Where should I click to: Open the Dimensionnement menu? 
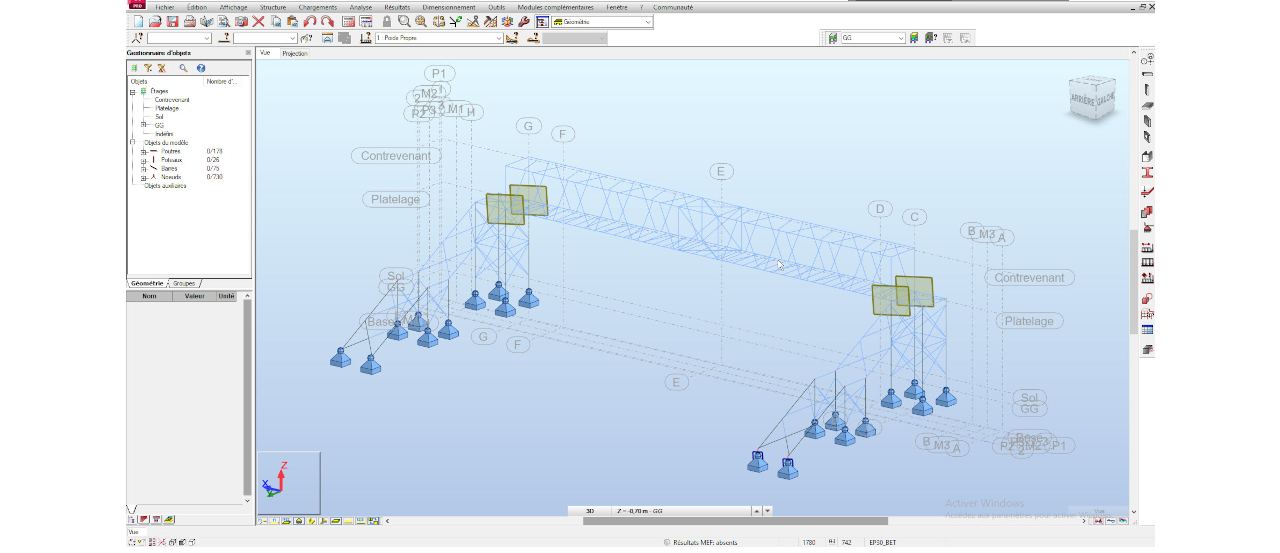449,7
